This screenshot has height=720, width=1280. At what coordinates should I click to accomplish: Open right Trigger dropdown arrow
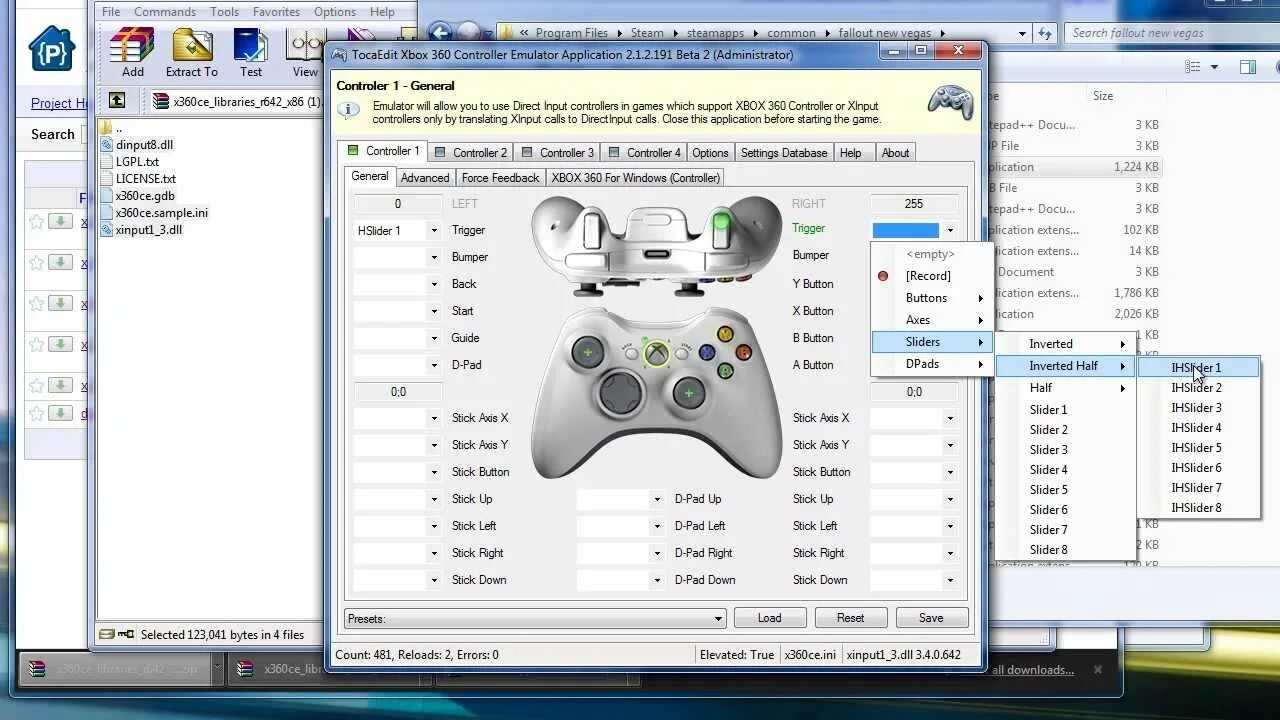coord(949,230)
